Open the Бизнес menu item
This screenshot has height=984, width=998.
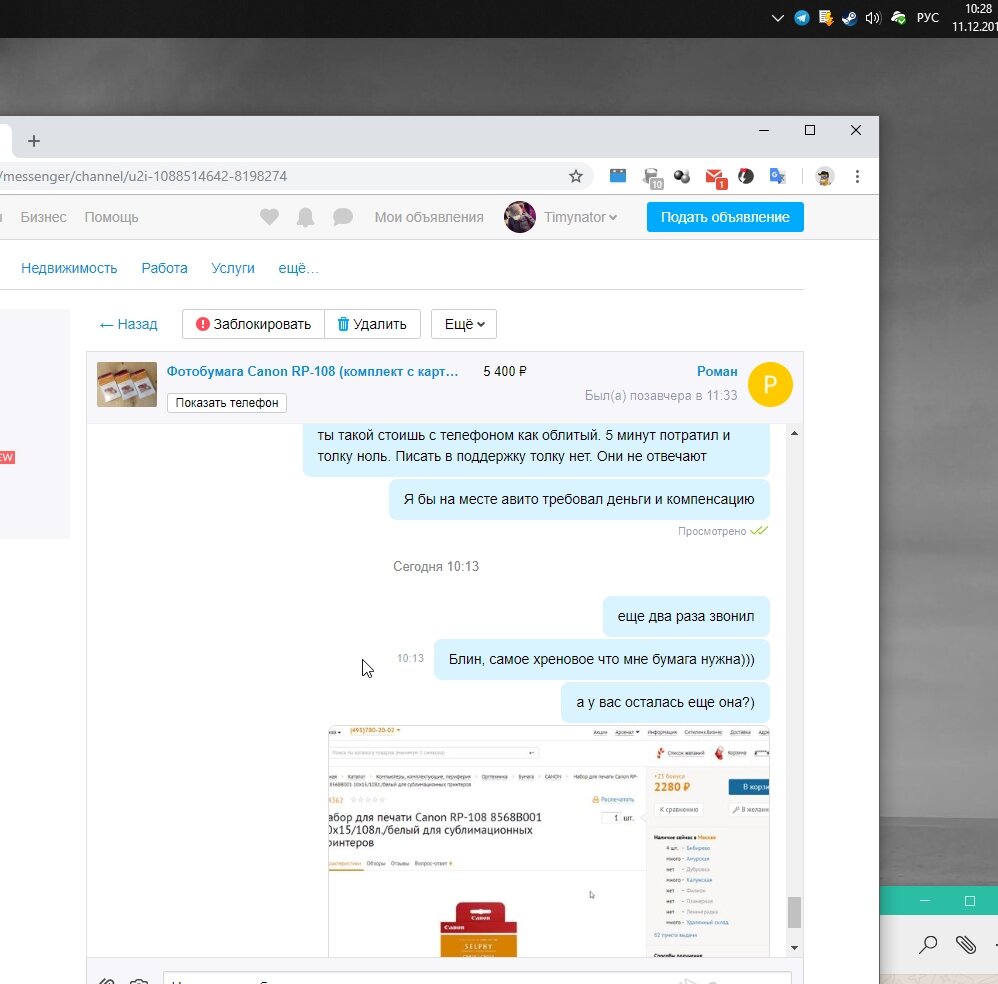[43, 217]
